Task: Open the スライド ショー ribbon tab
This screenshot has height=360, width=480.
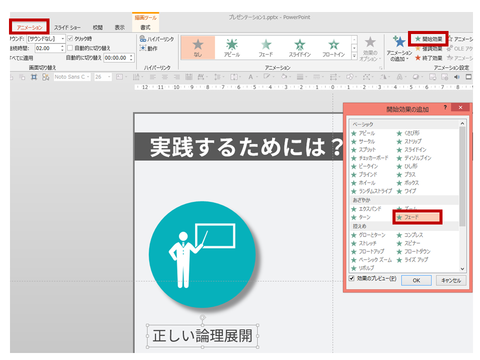Action: pyautogui.click(x=67, y=27)
